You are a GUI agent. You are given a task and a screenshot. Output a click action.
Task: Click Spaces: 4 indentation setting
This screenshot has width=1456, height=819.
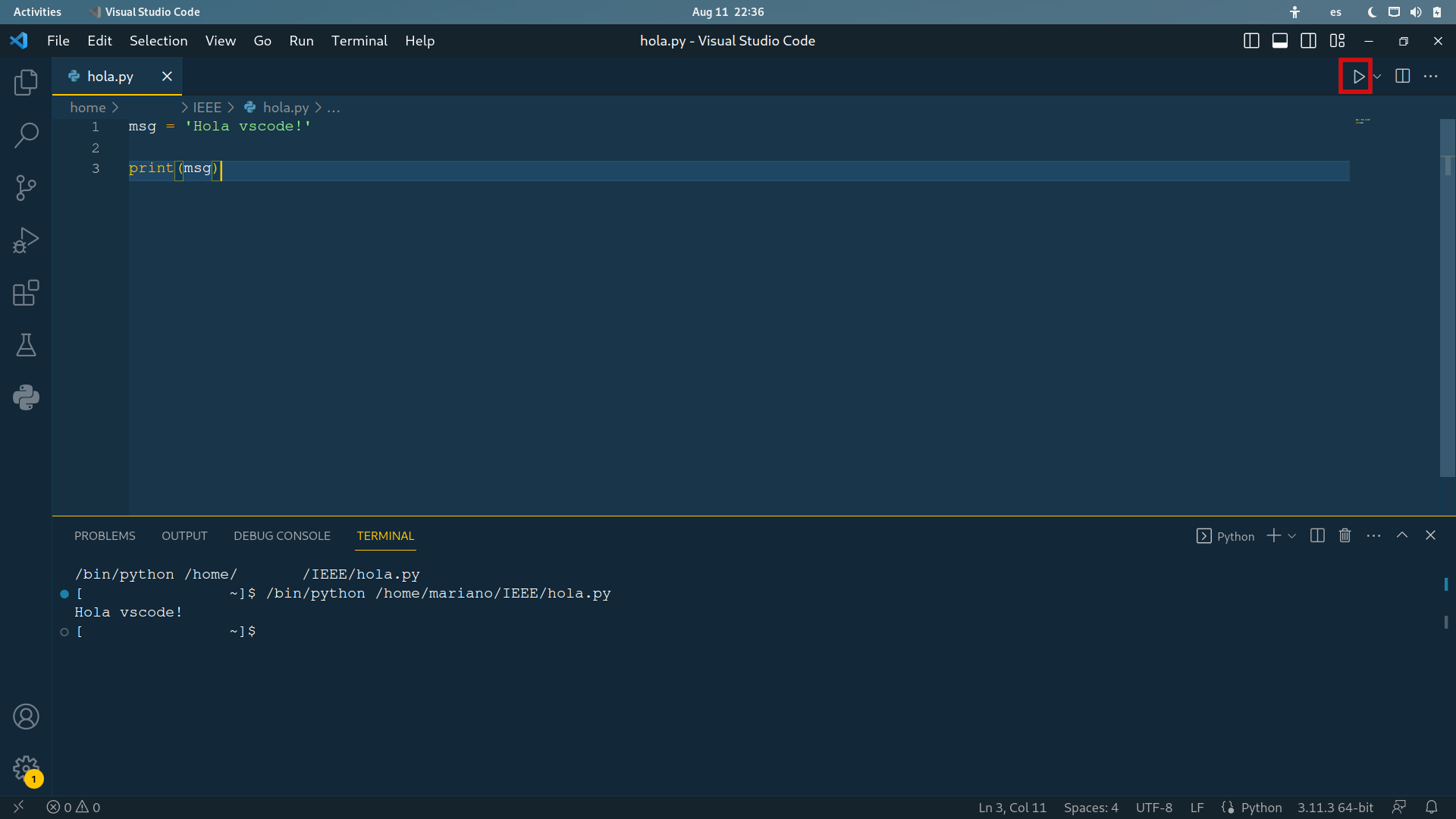1090,808
